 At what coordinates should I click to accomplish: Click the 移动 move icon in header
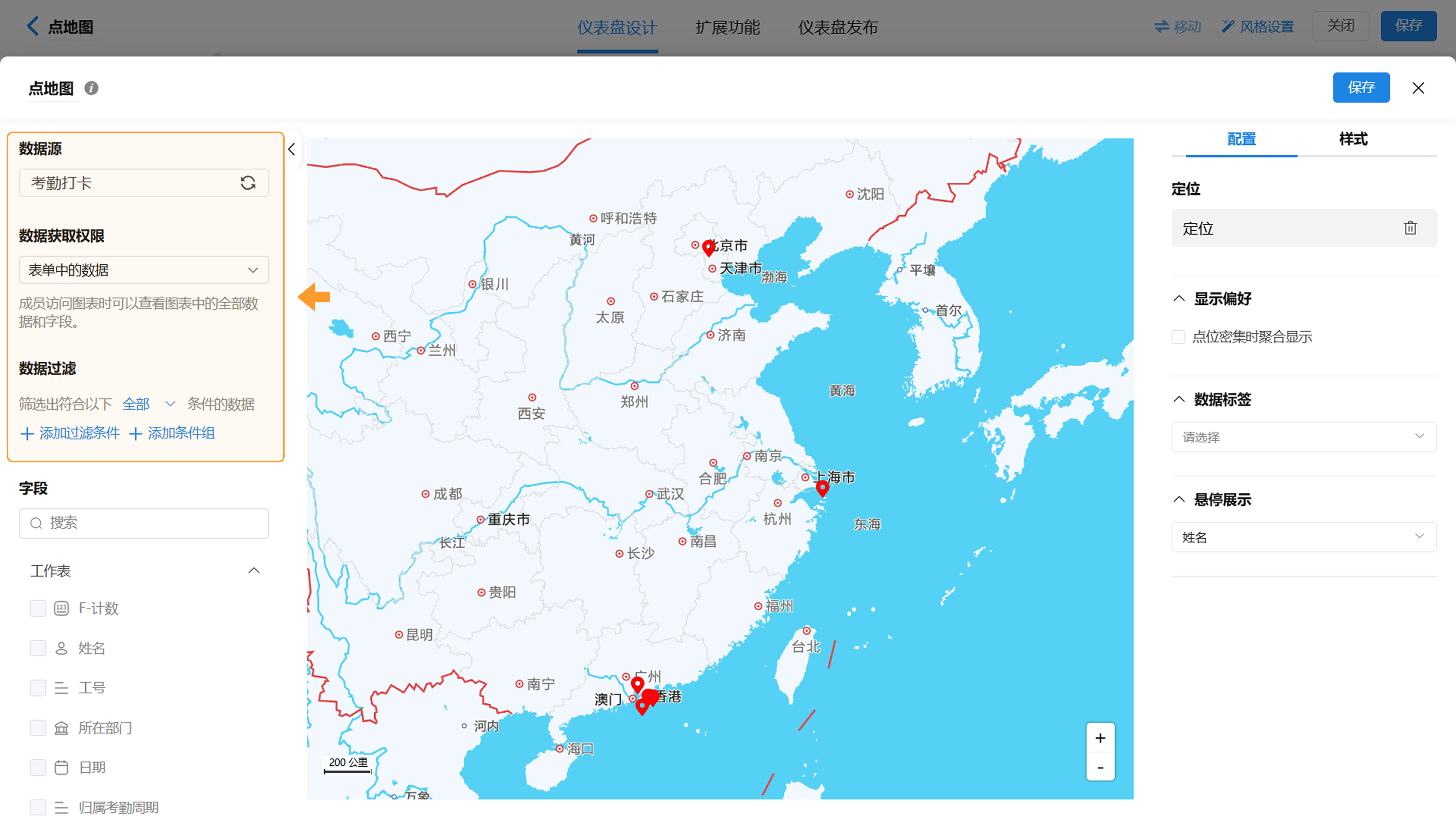pyautogui.click(x=1161, y=27)
